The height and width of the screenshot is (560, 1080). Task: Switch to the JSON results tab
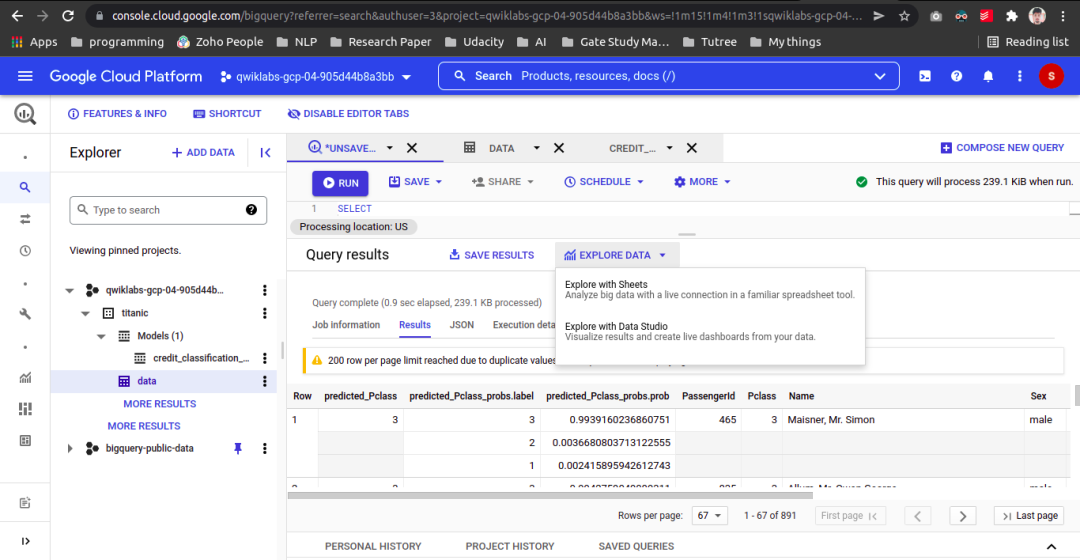pyautogui.click(x=461, y=325)
